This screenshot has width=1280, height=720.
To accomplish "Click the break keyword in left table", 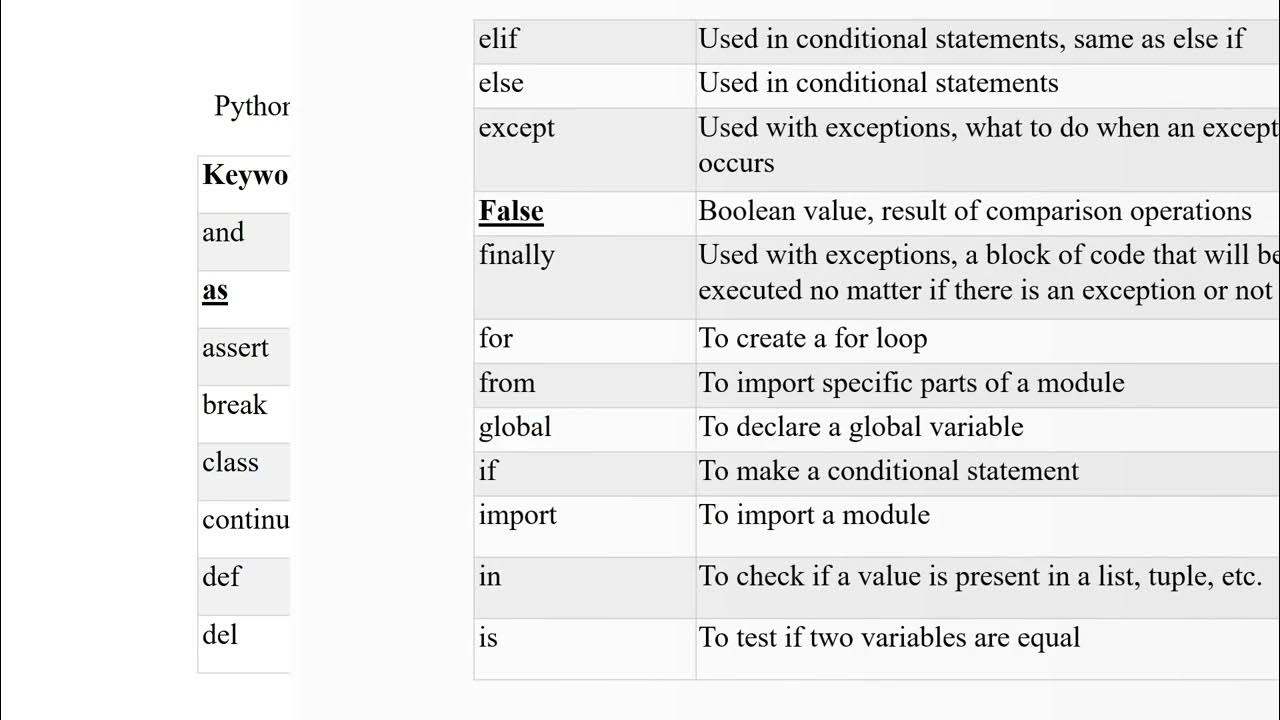I will 235,405.
